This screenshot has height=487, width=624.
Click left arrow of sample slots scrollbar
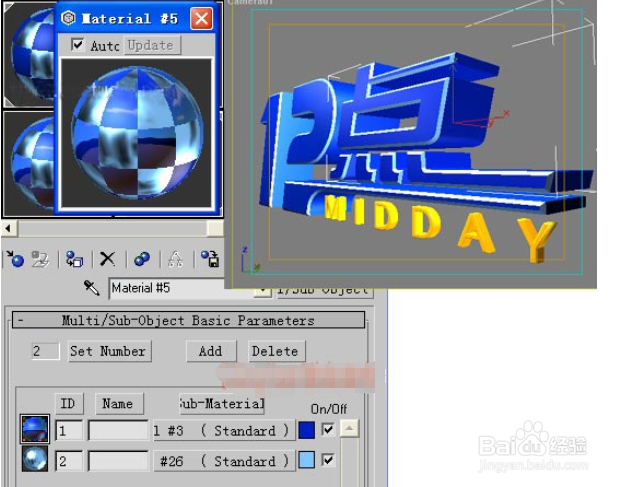8,228
